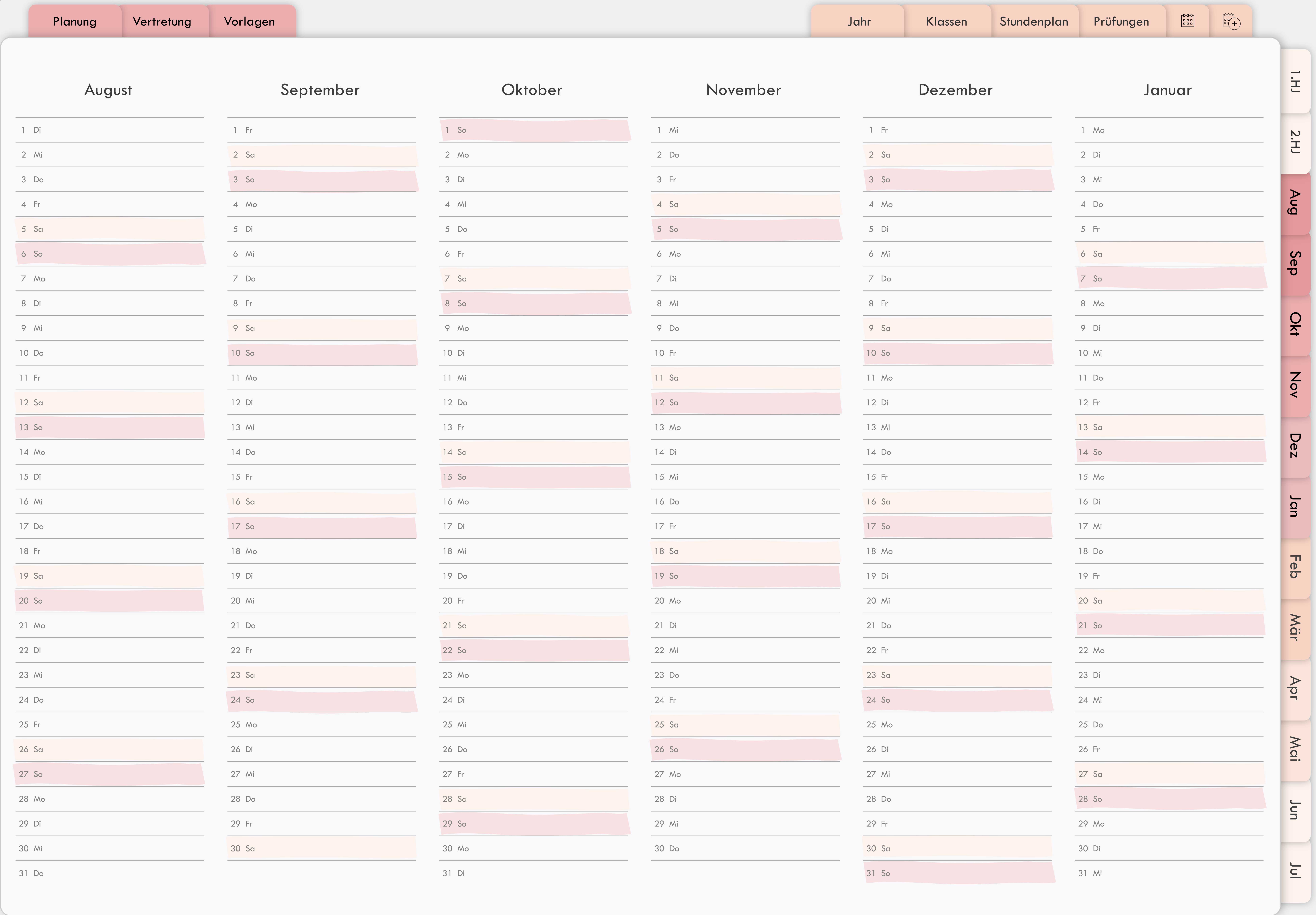Select the August '25 Fr' row

pos(109,725)
